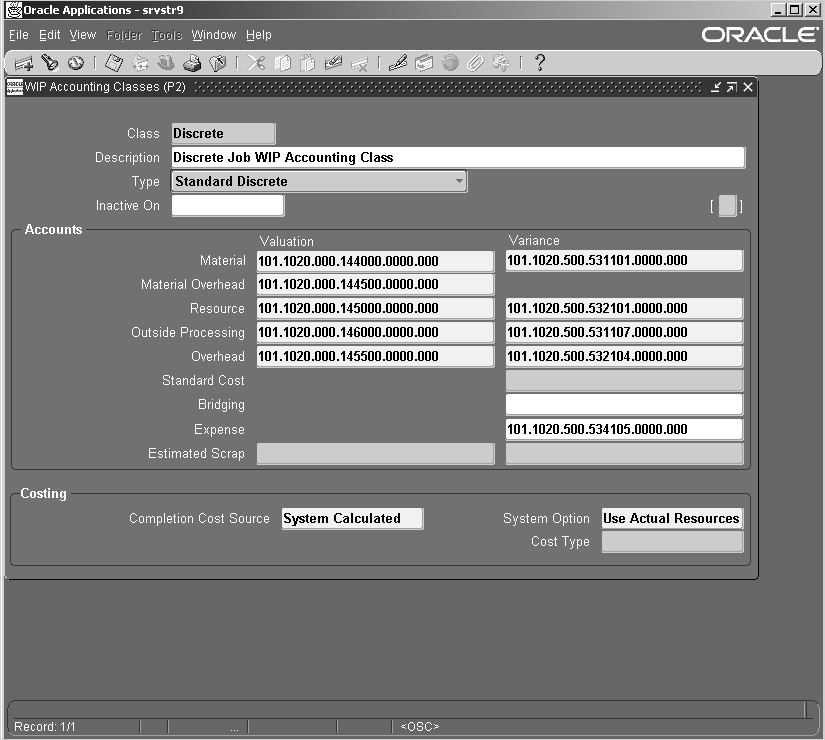Click the Estimated Scrap valuation field
Viewport: 825px width, 740px height.
click(375, 454)
